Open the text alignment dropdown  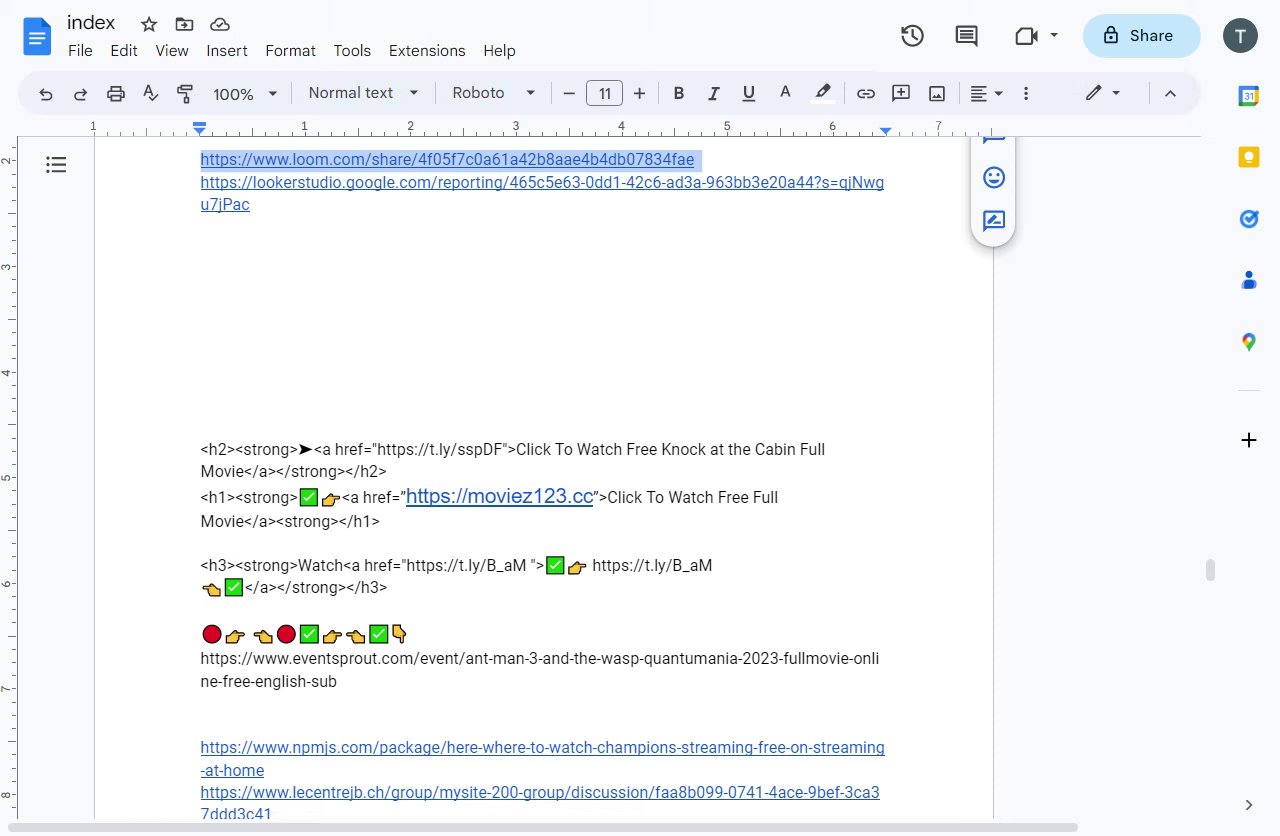[x=986, y=93]
